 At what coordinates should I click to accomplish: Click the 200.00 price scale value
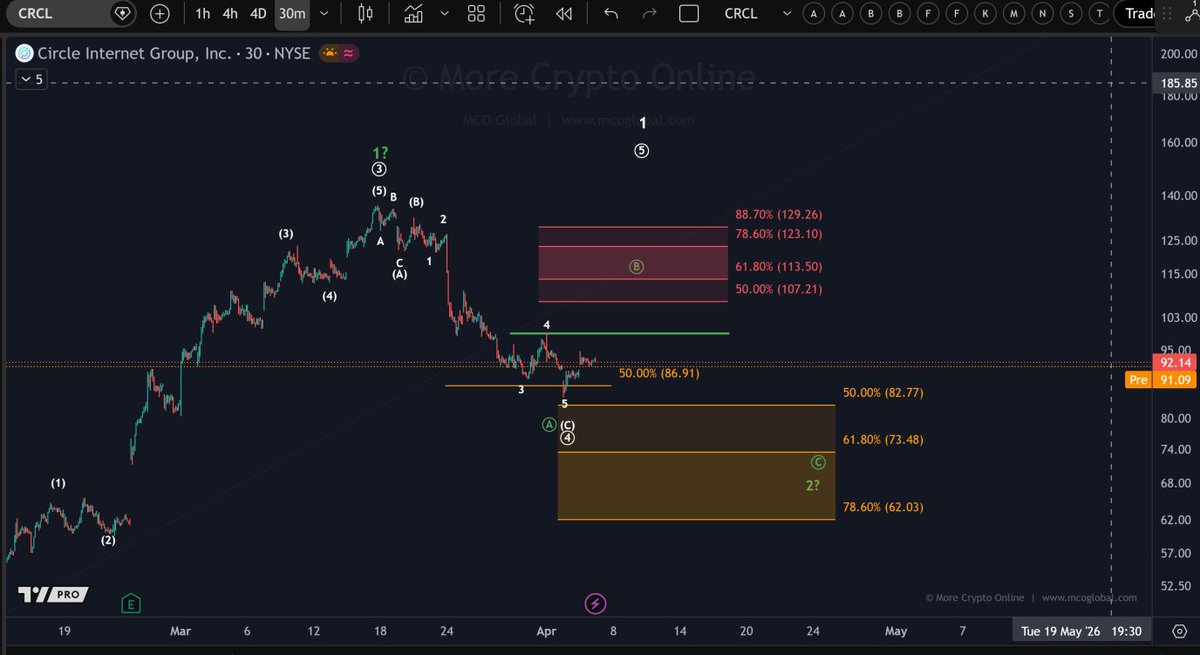[x=1179, y=53]
